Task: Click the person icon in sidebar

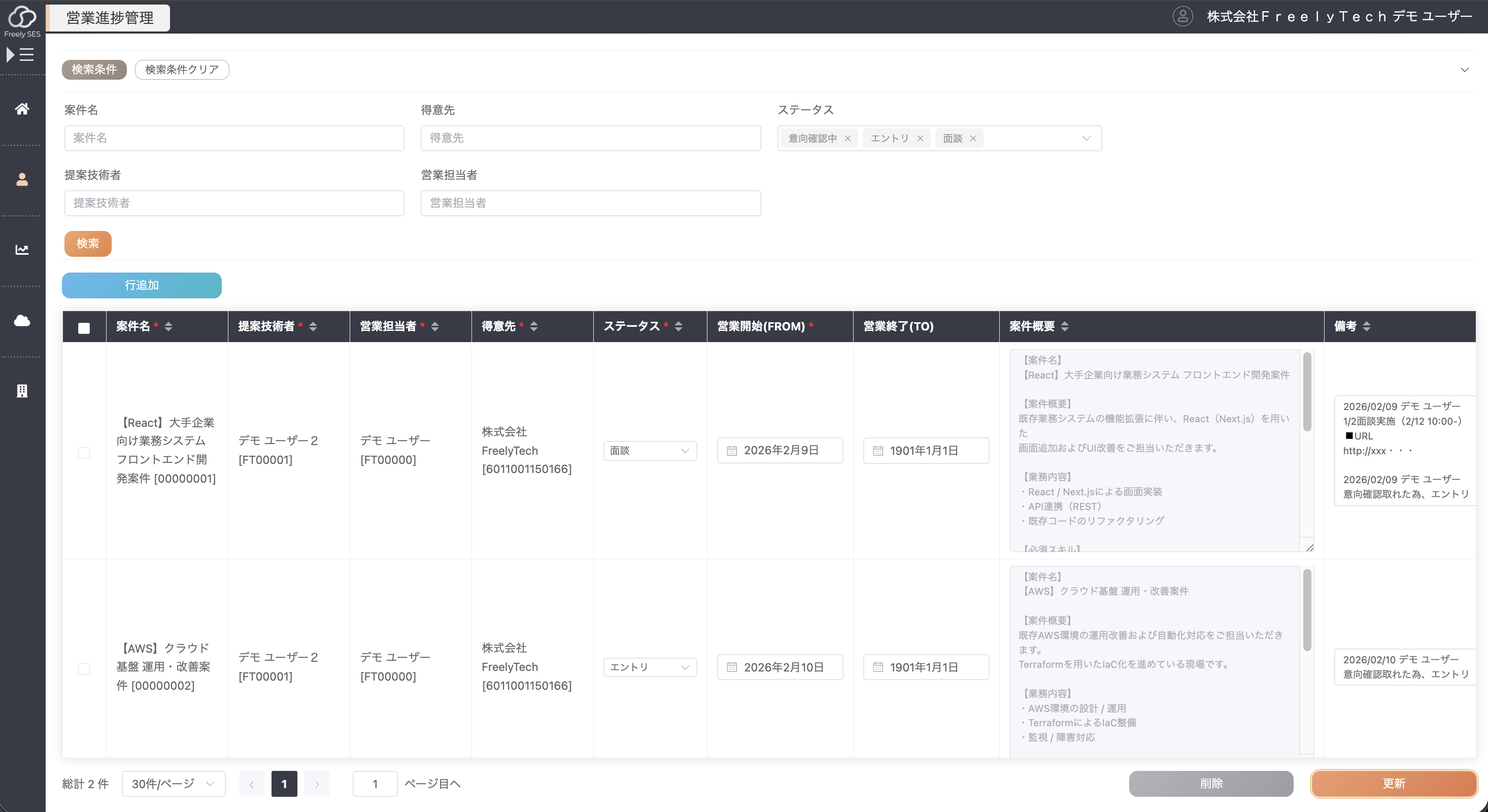Action: (22, 180)
